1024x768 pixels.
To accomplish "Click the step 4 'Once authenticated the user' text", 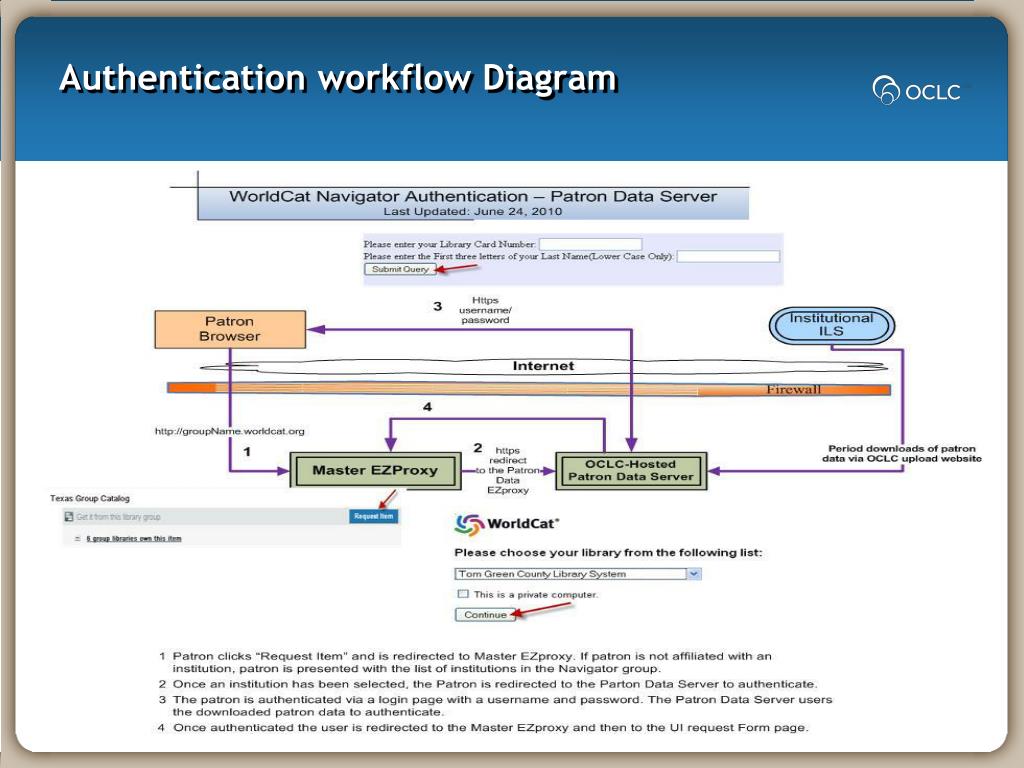I will point(490,728).
